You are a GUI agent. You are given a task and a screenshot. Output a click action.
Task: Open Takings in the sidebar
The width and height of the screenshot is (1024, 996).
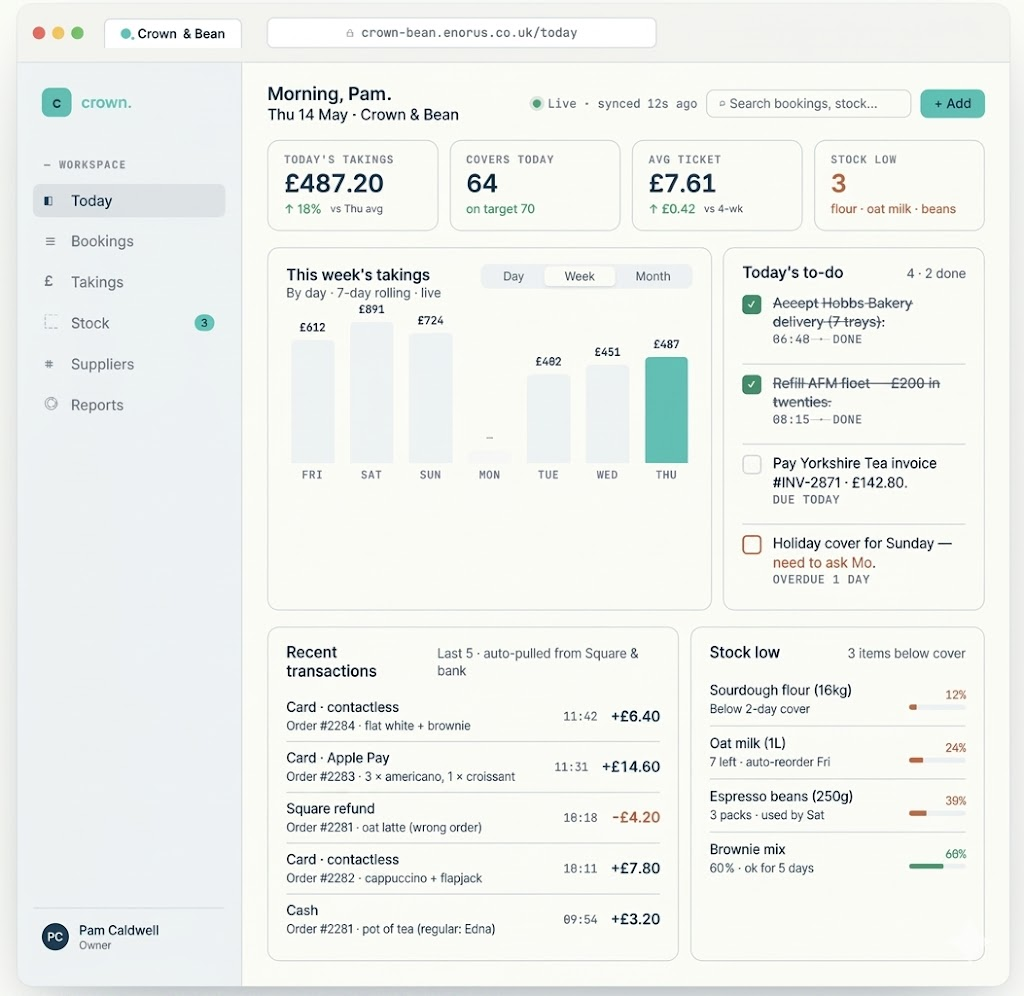(x=129, y=281)
